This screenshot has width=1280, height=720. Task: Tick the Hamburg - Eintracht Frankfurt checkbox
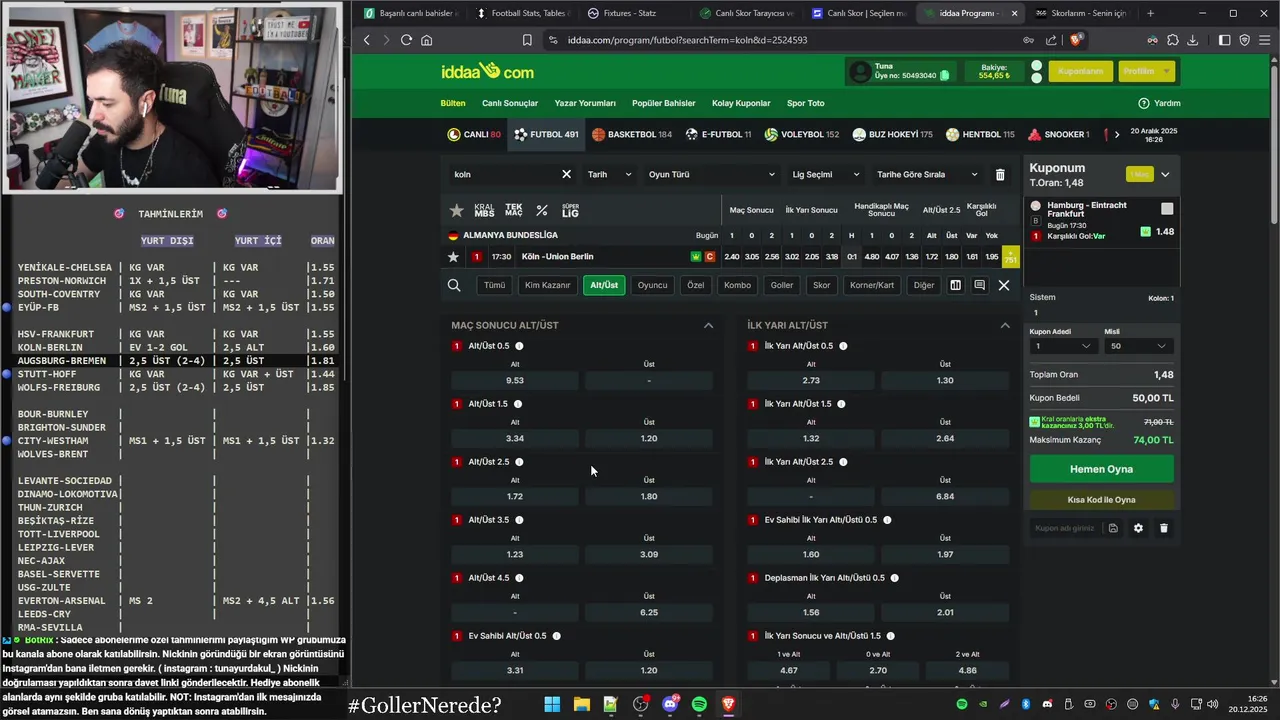1167,209
